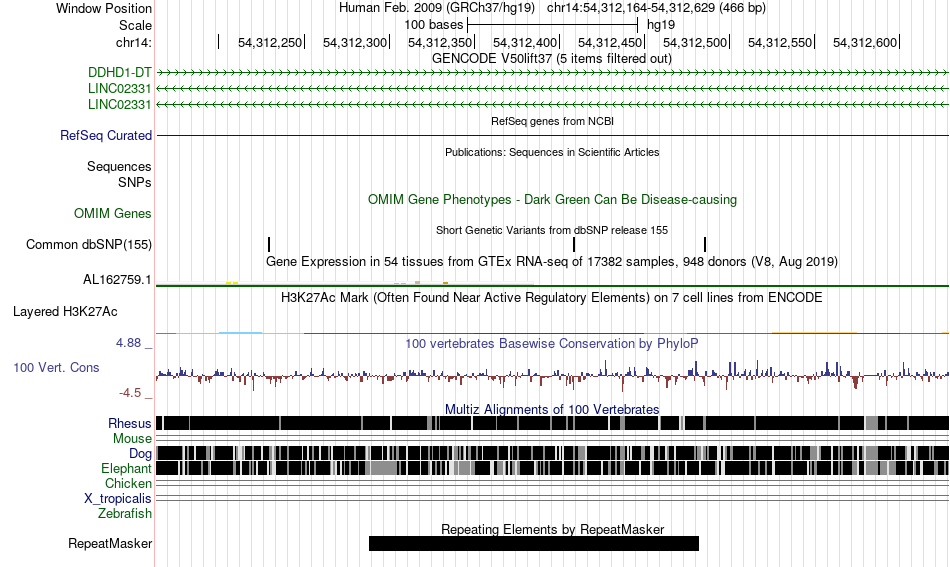Click the 54,312,350 ruler position

coord(440,42)
